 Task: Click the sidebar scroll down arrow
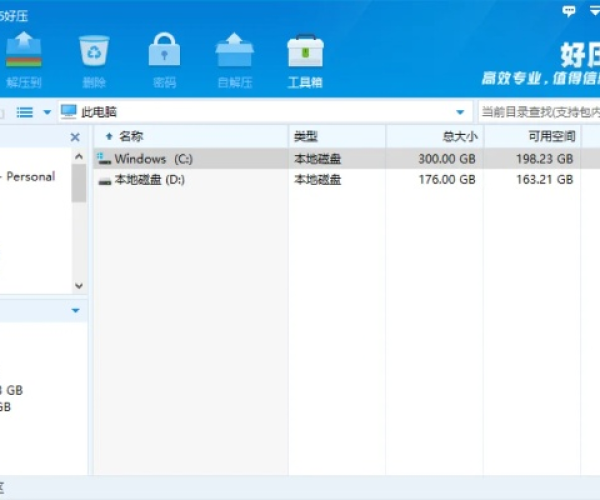(79, 286)
